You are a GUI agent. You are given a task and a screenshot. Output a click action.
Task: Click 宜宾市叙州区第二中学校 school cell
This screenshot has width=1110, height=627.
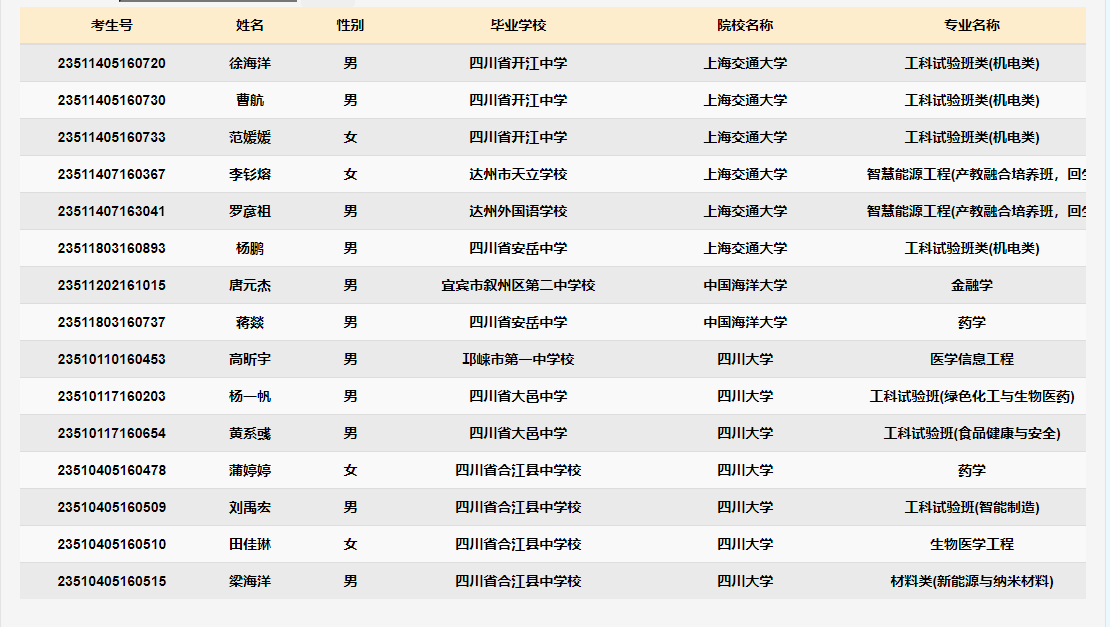518,285
